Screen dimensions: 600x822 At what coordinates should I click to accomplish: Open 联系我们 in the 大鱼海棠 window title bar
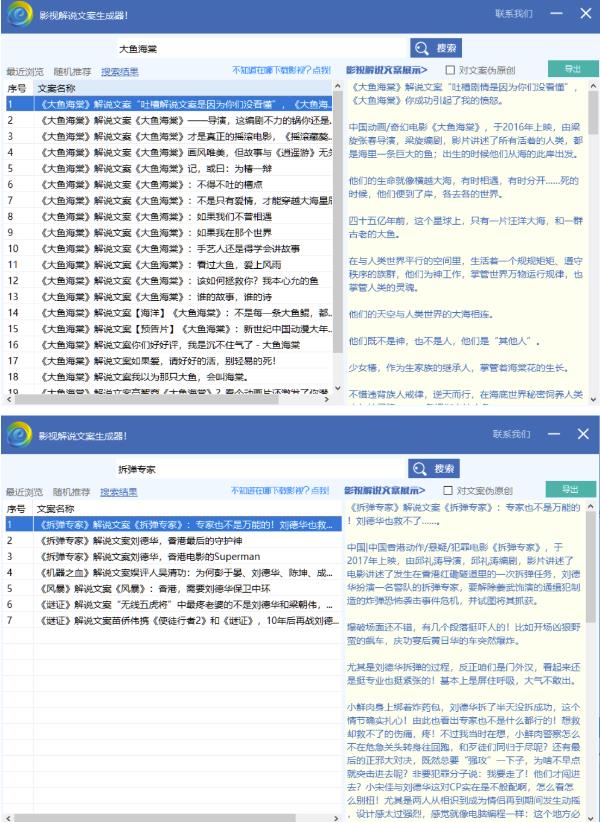point(513,14)
